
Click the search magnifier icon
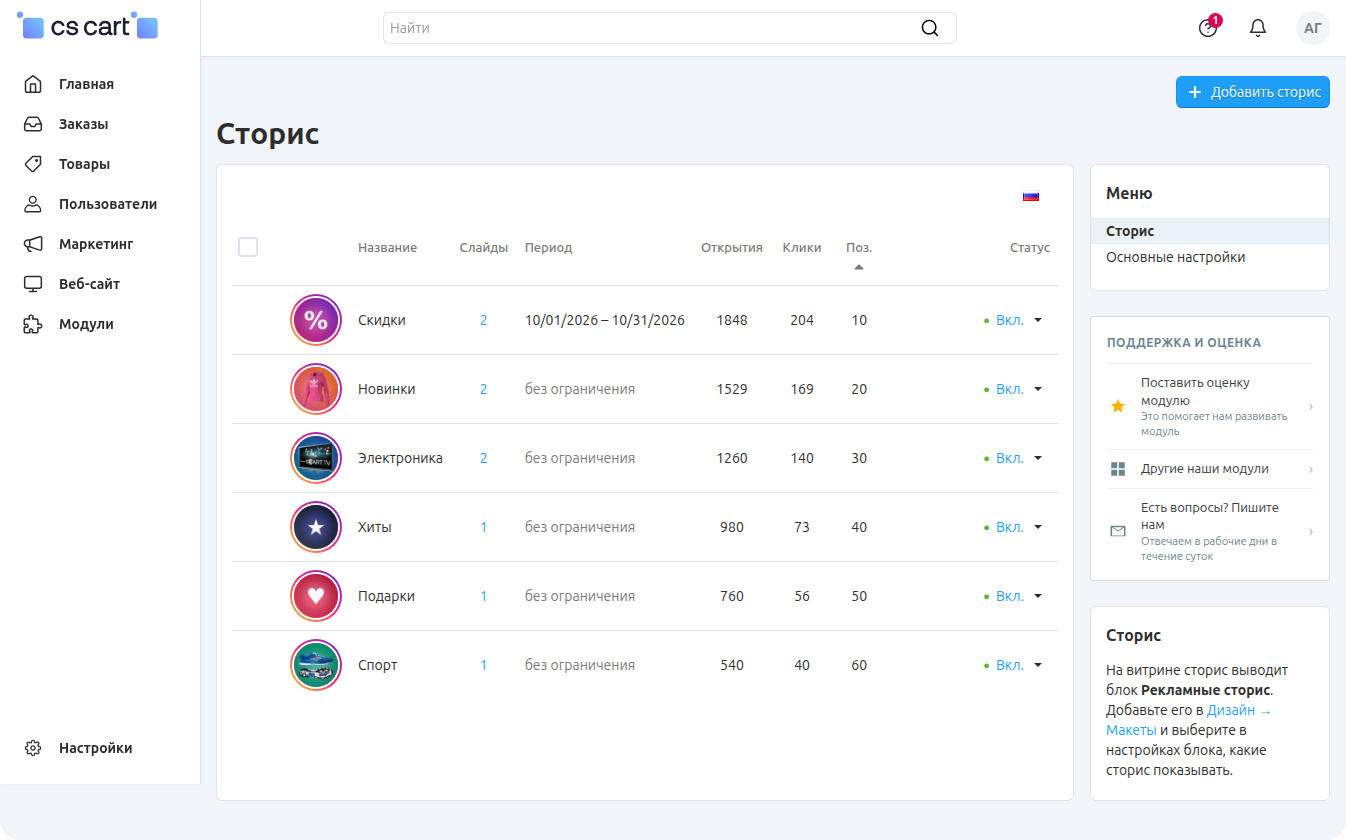tap(930, 28)
